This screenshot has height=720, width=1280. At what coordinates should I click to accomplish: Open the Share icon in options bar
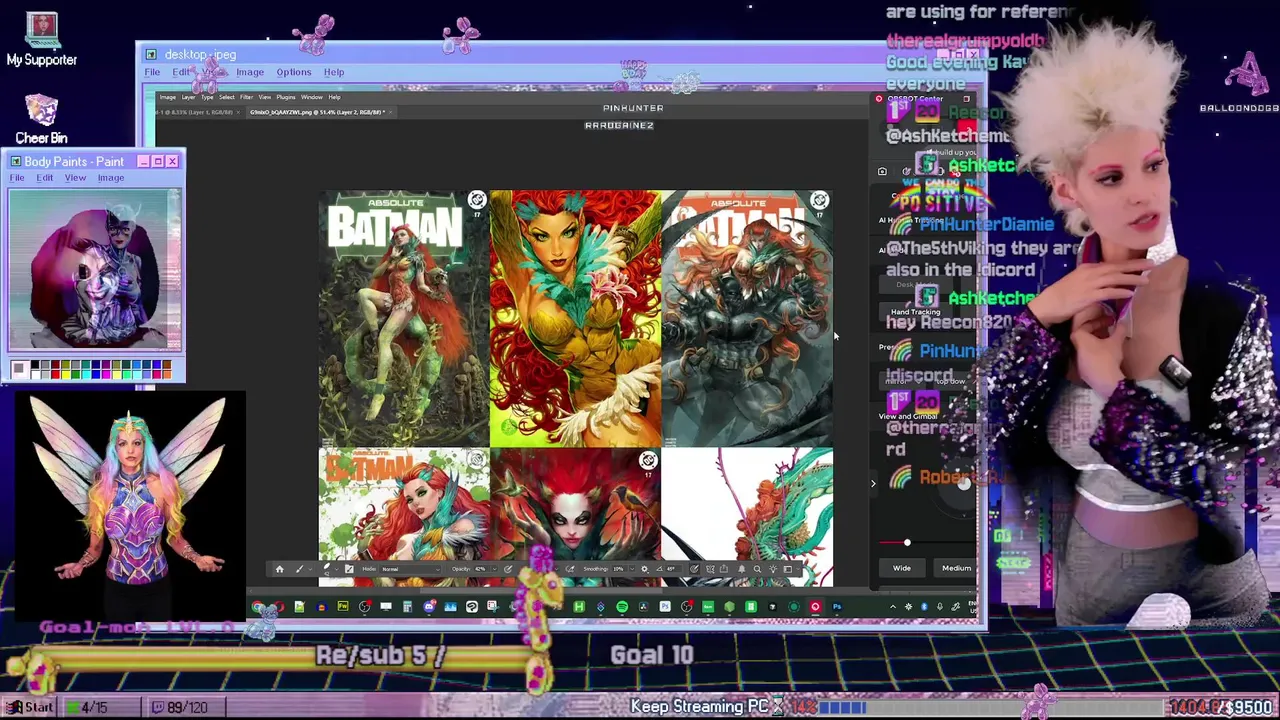coord(723,569)
